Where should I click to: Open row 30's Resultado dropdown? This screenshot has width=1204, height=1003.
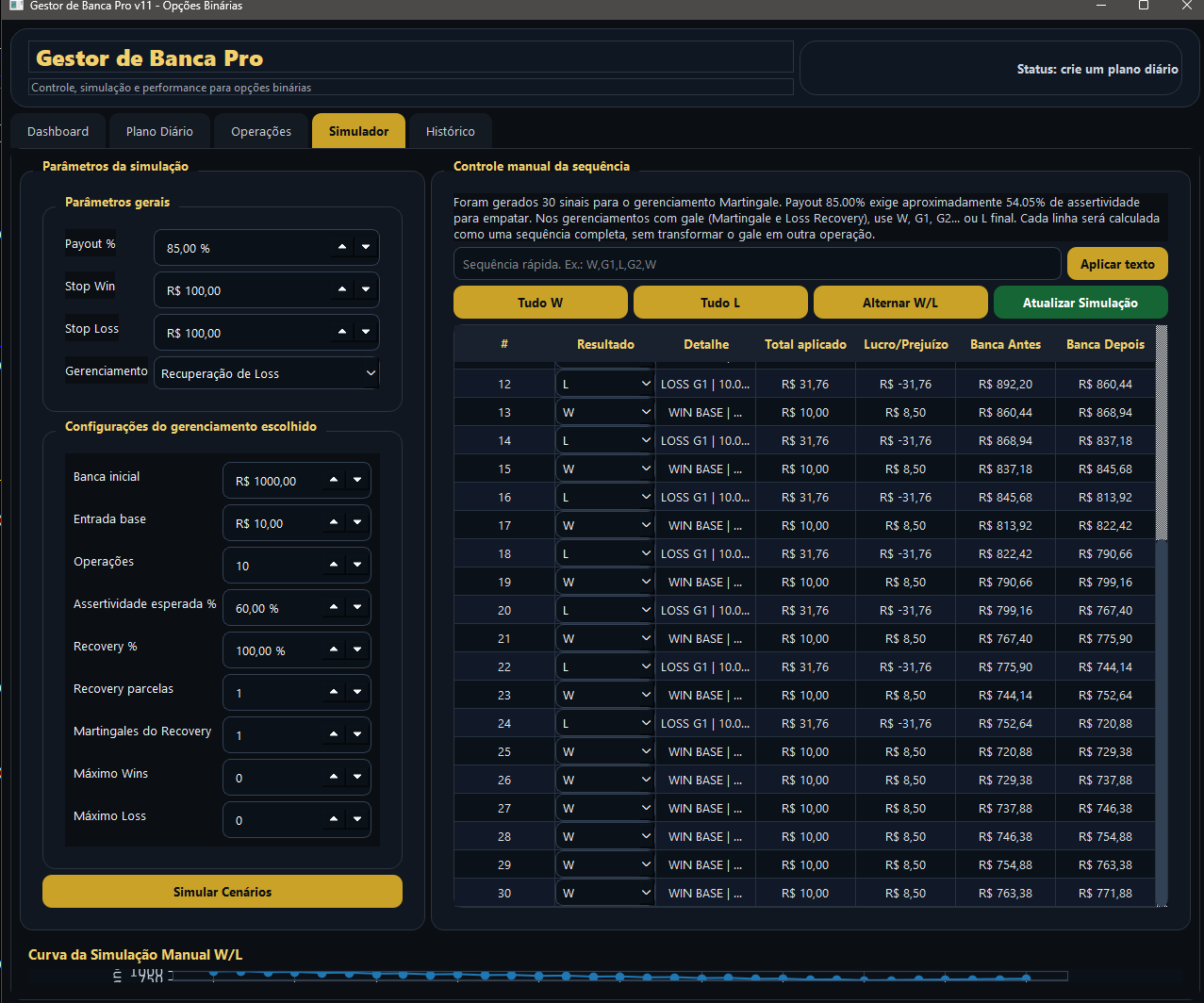605,893
